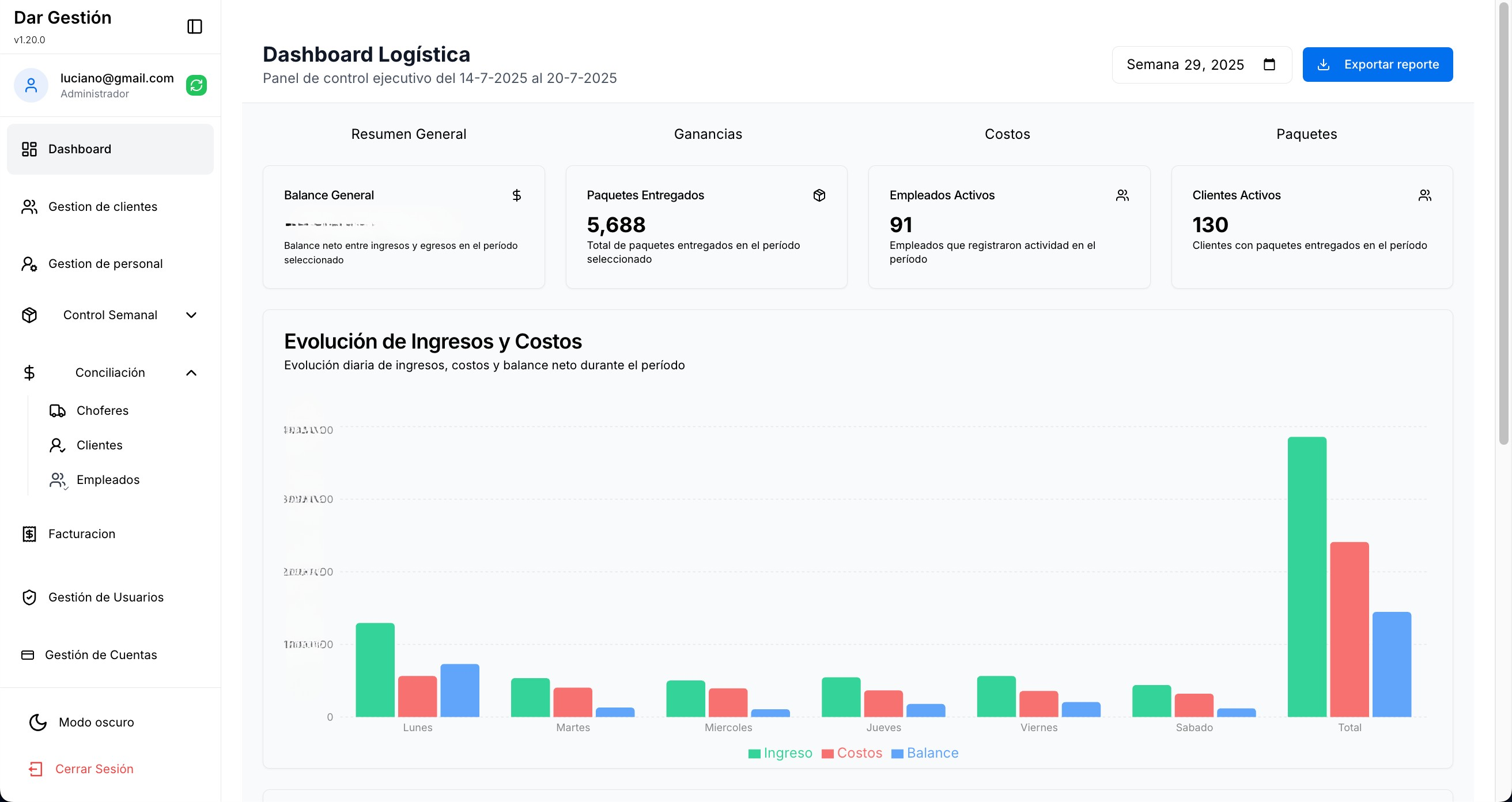This screenshot has height=802, width=1512.
Task: Click the blue Balance legend swatch
Action: click(x=897, y=753)
